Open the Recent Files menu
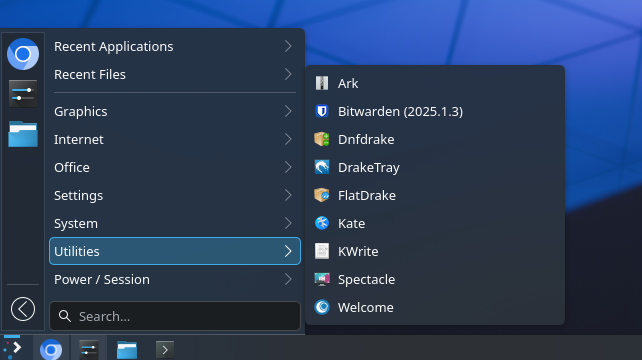Screen dimensions: 642x360 coord(175,74)
